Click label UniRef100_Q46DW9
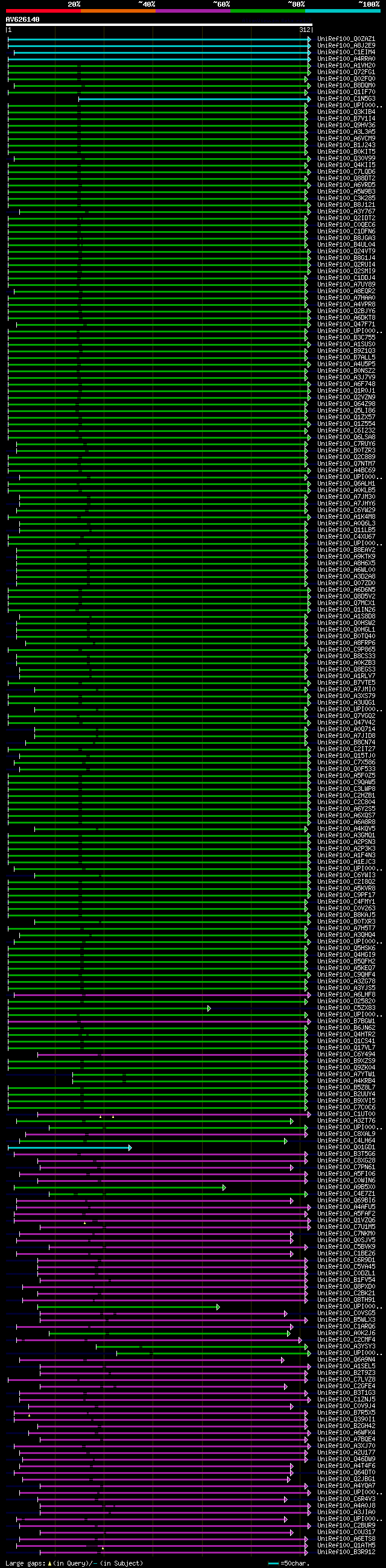This screenshot has height=1568, width=386. point(346,1459)
